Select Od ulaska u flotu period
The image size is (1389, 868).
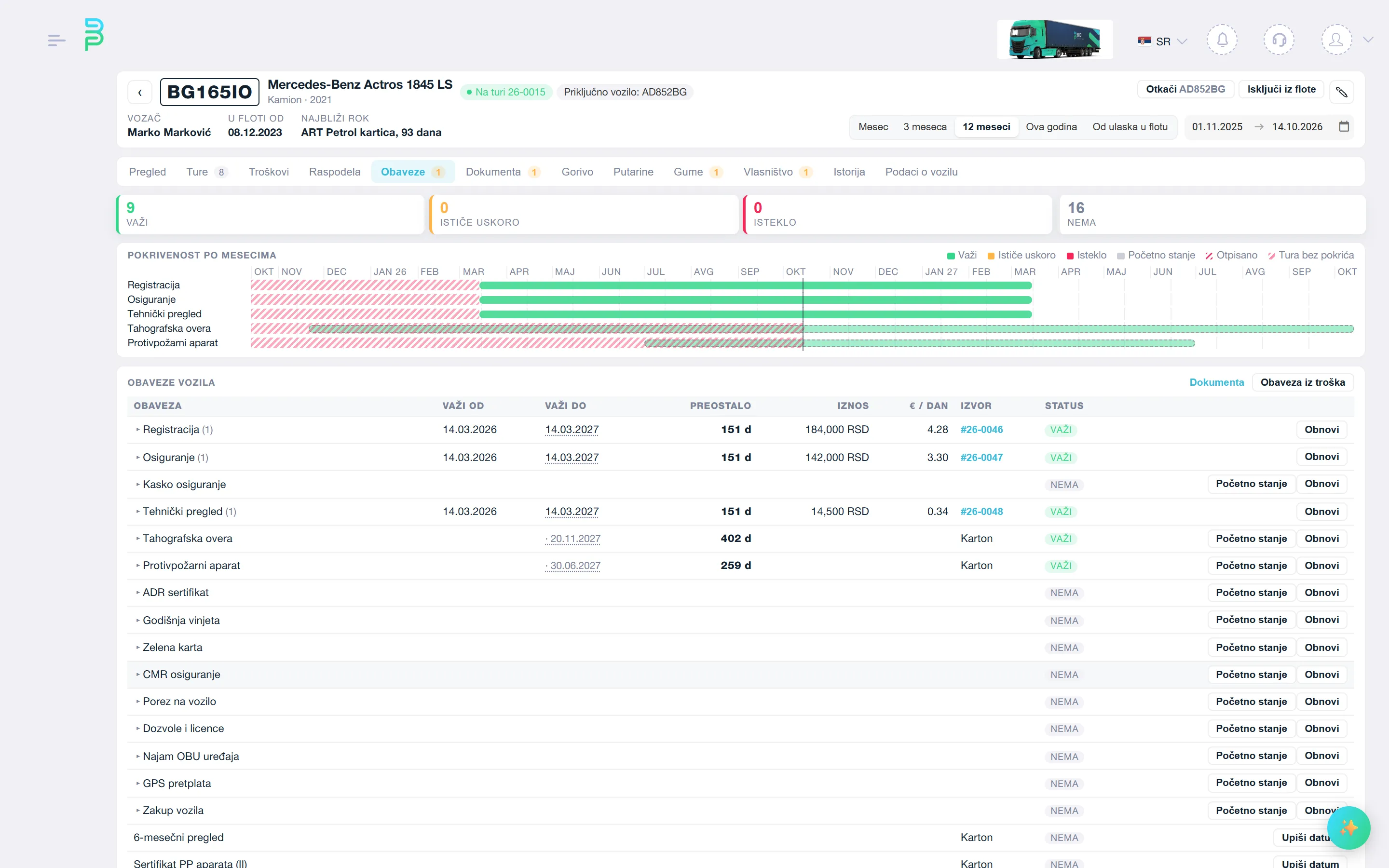coord(1130,127)
